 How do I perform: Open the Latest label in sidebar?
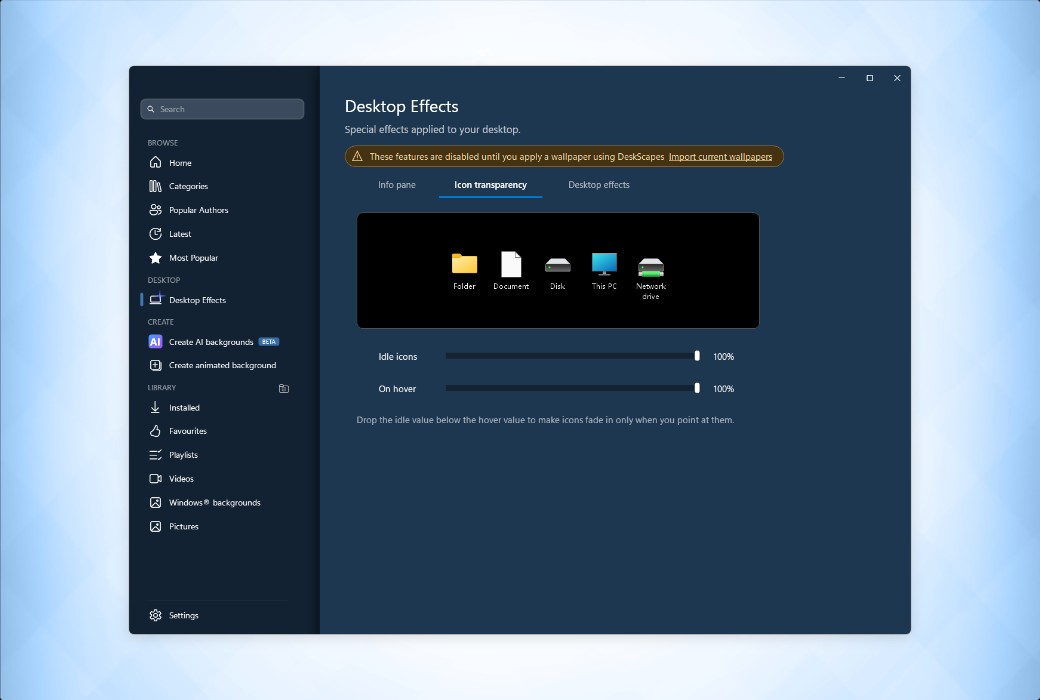pyautogui.click(x=180, y=234)
